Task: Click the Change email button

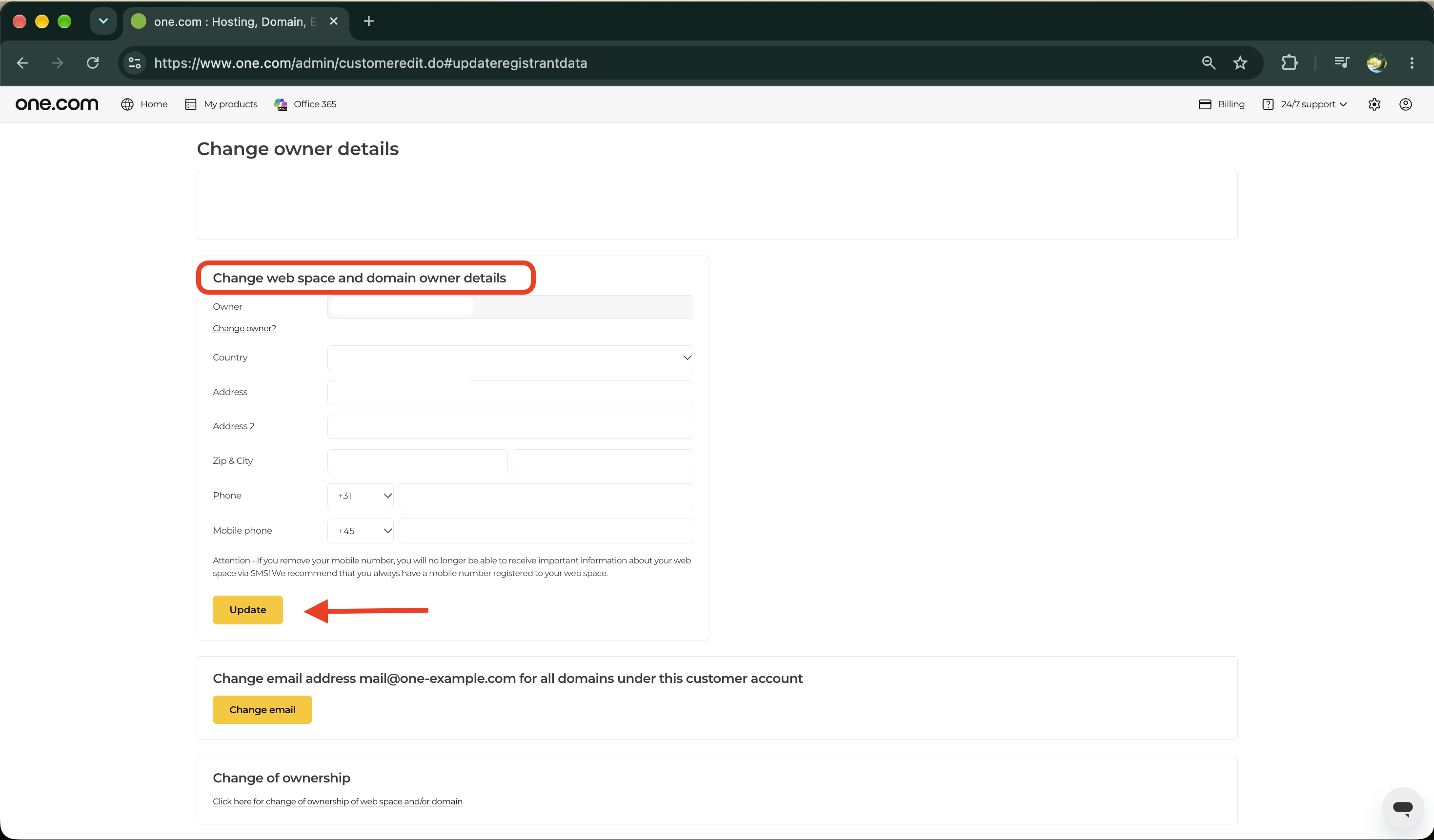Action: pos(263,710)
